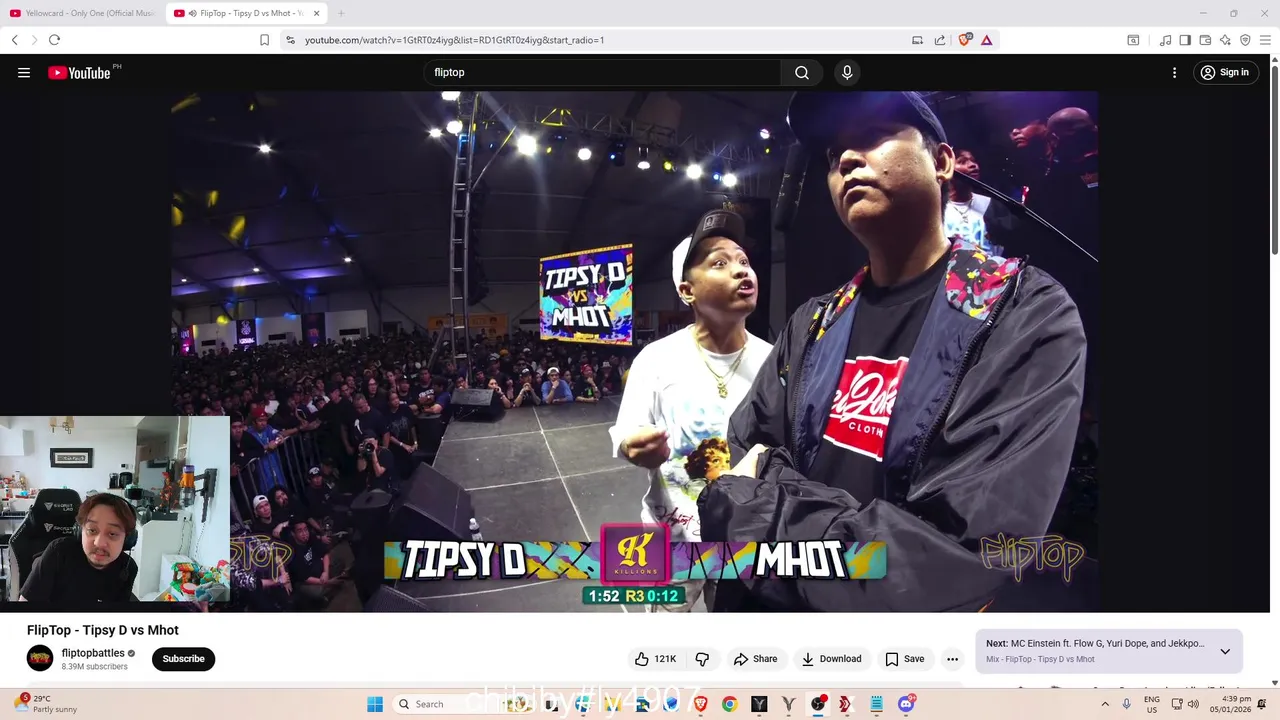Open Brave VPN shield icon
Screen dimensions: 1280x720
(1245, 40)
